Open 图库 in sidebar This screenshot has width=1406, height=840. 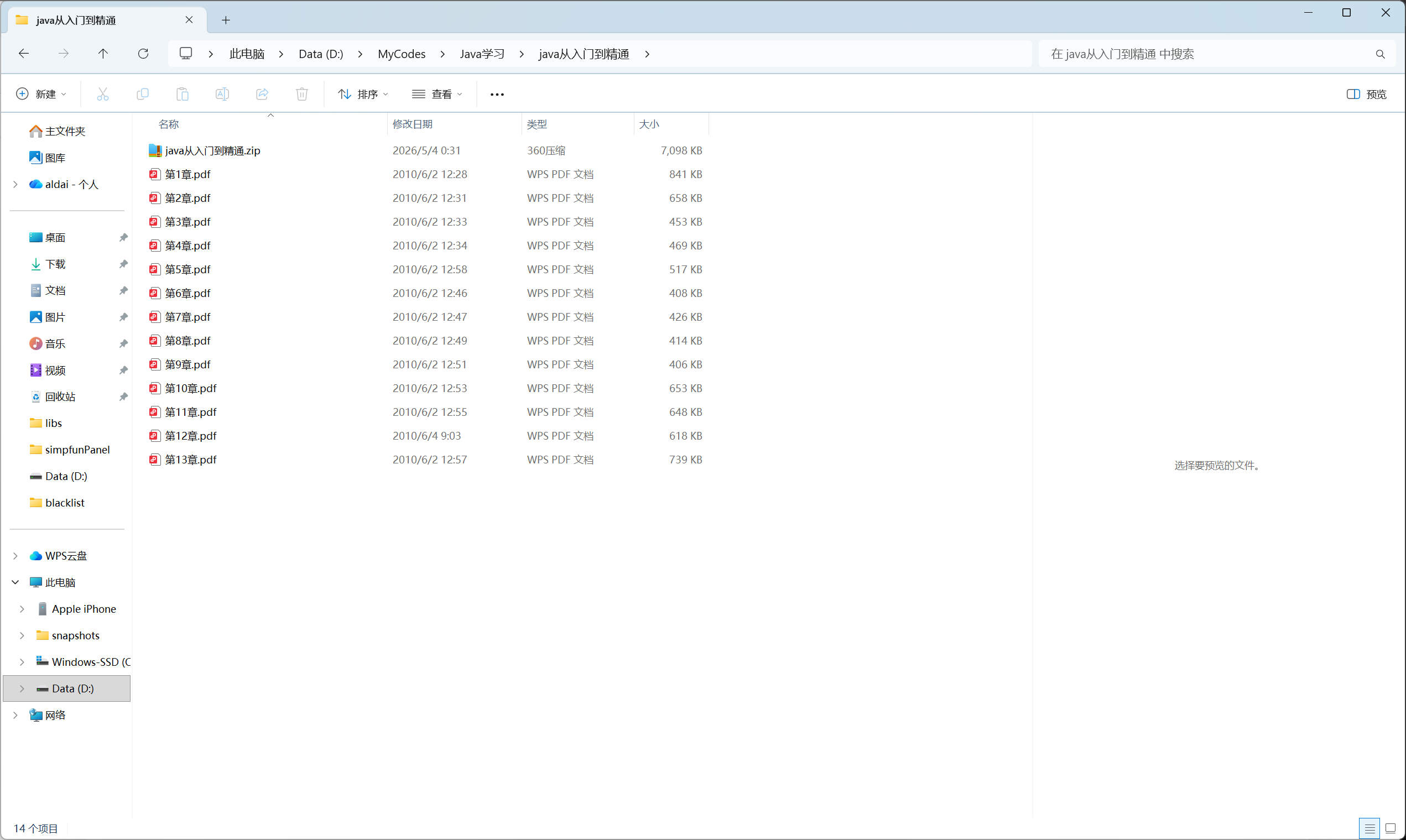coord(48,158)
